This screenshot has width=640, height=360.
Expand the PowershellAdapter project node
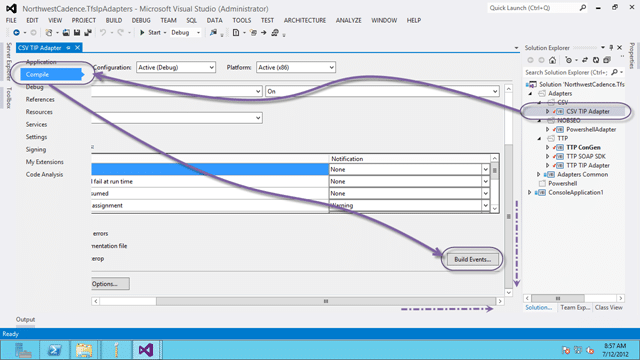tap(548, 129)
